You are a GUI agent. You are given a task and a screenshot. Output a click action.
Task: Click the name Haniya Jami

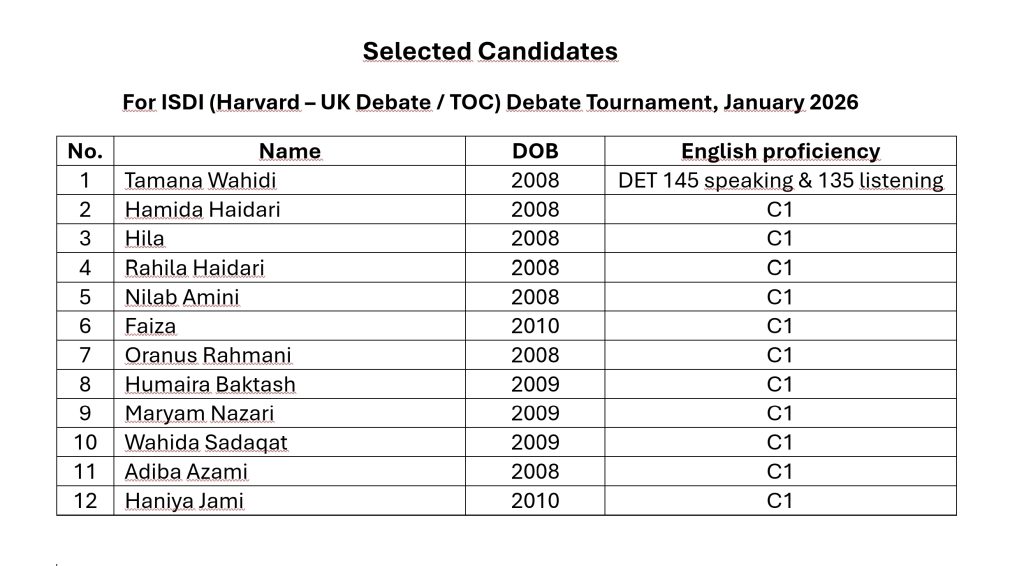[x=184, y=501]
